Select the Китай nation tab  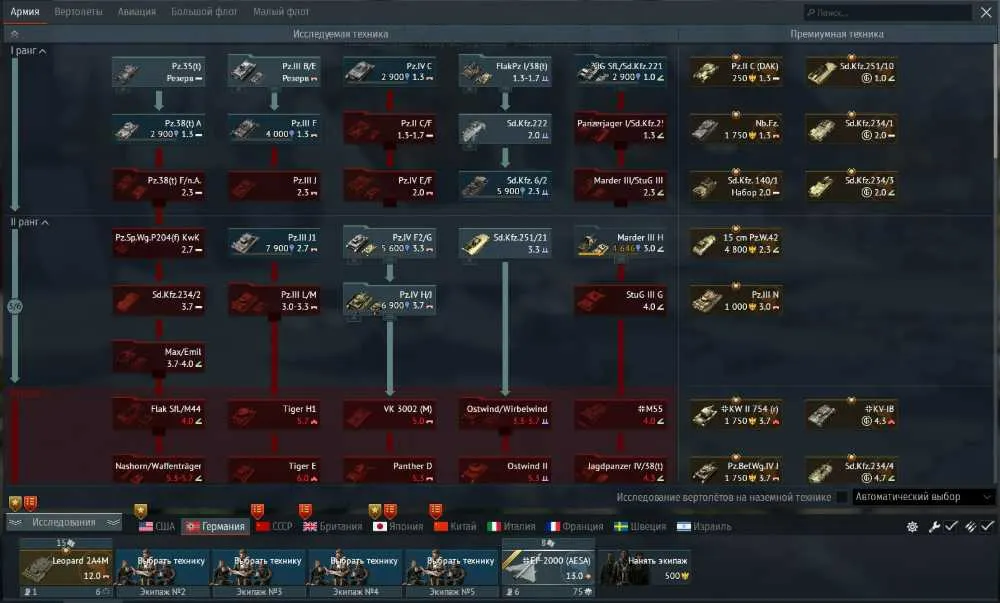455,527
